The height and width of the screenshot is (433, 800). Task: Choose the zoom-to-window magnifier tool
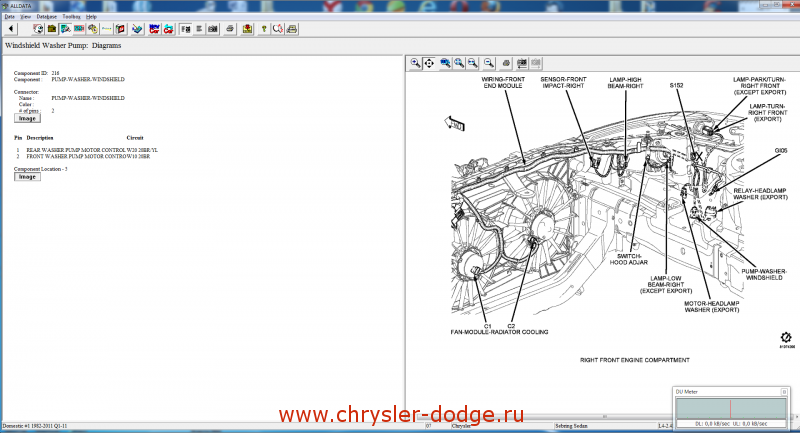coord(445,63)
